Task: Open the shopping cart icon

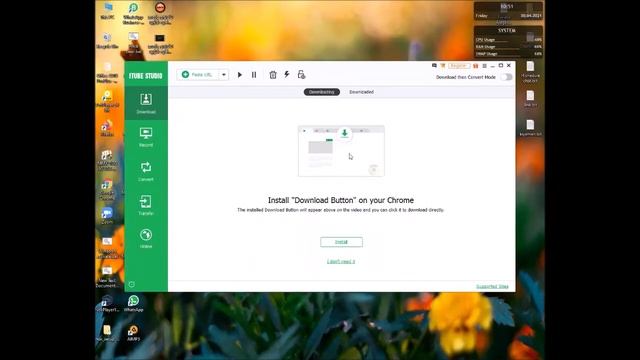Action: tap(442, 66)
